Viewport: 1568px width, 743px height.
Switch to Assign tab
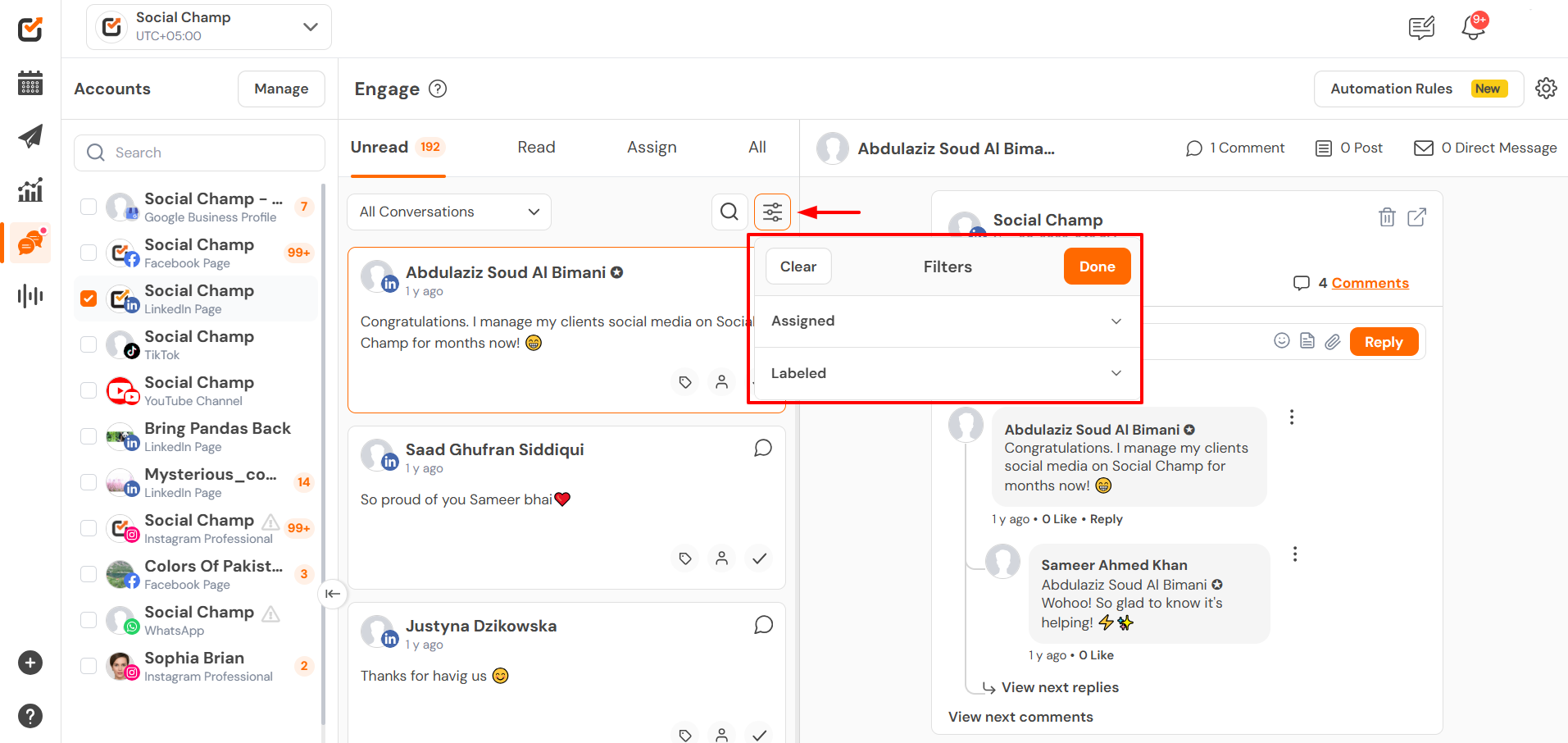tap(652, 147)
